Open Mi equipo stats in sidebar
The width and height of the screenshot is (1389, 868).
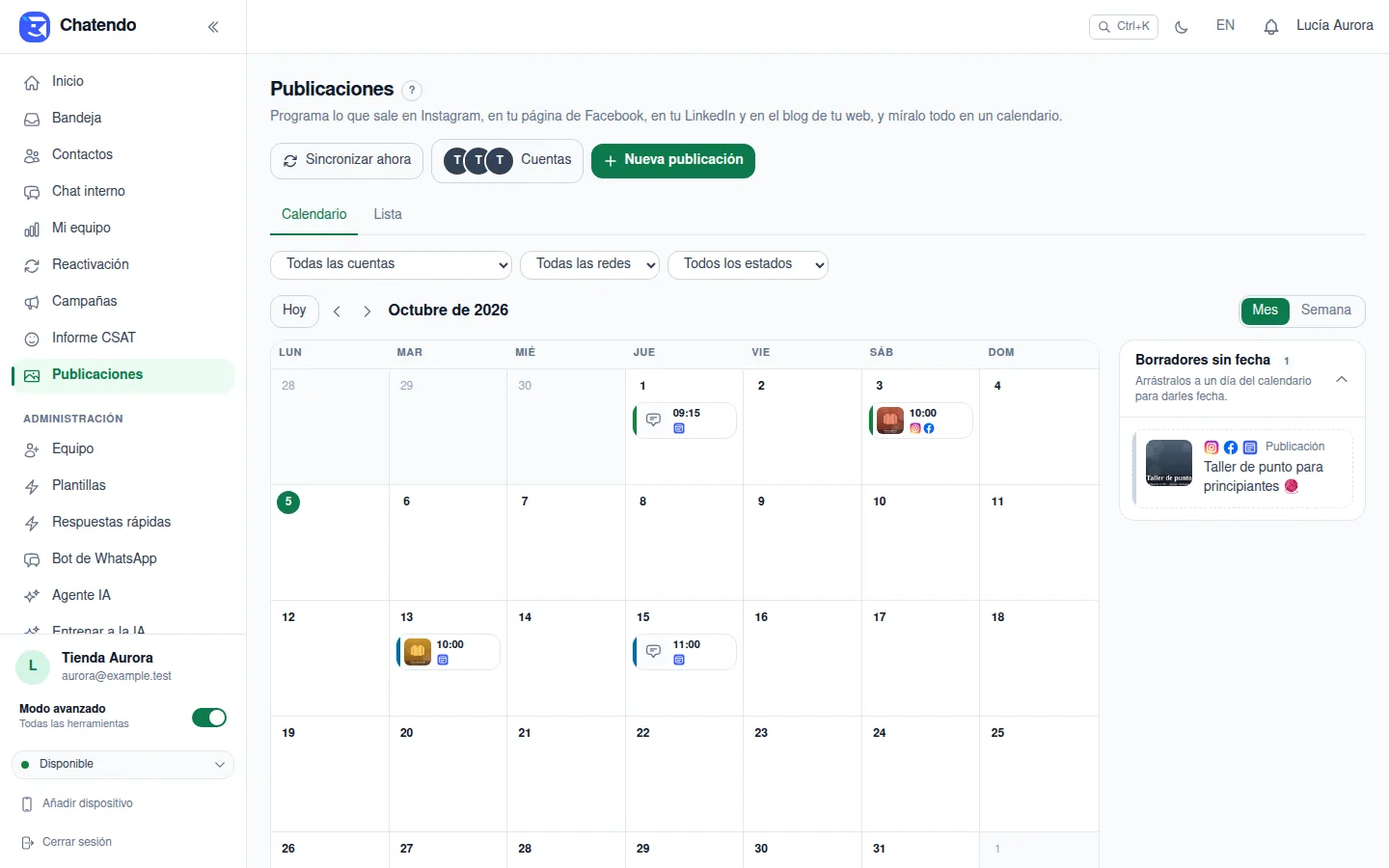tap(123, 229)
